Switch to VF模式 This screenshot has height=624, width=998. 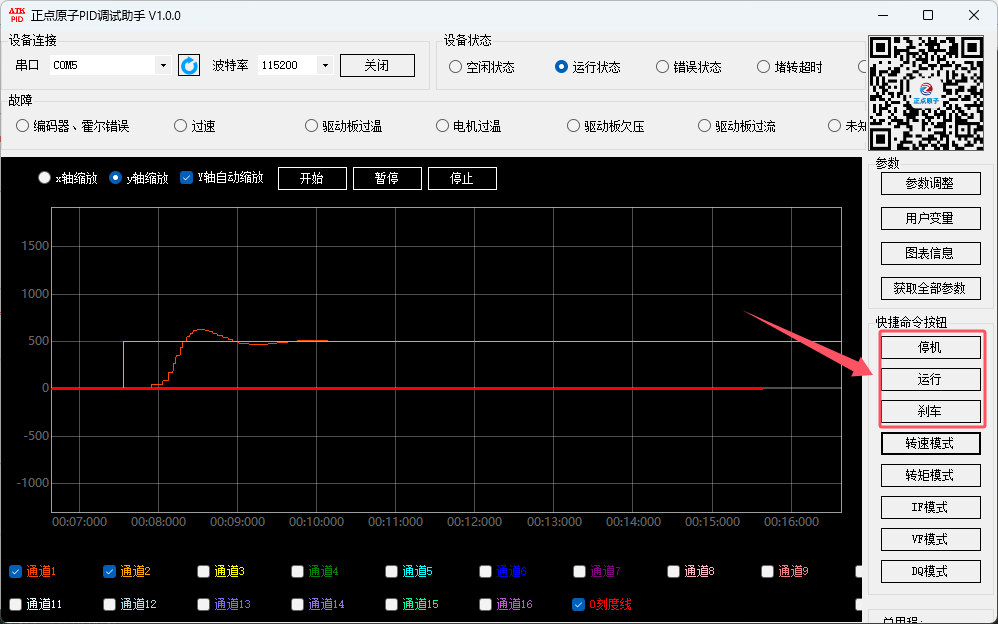click(x=931, y=539)
